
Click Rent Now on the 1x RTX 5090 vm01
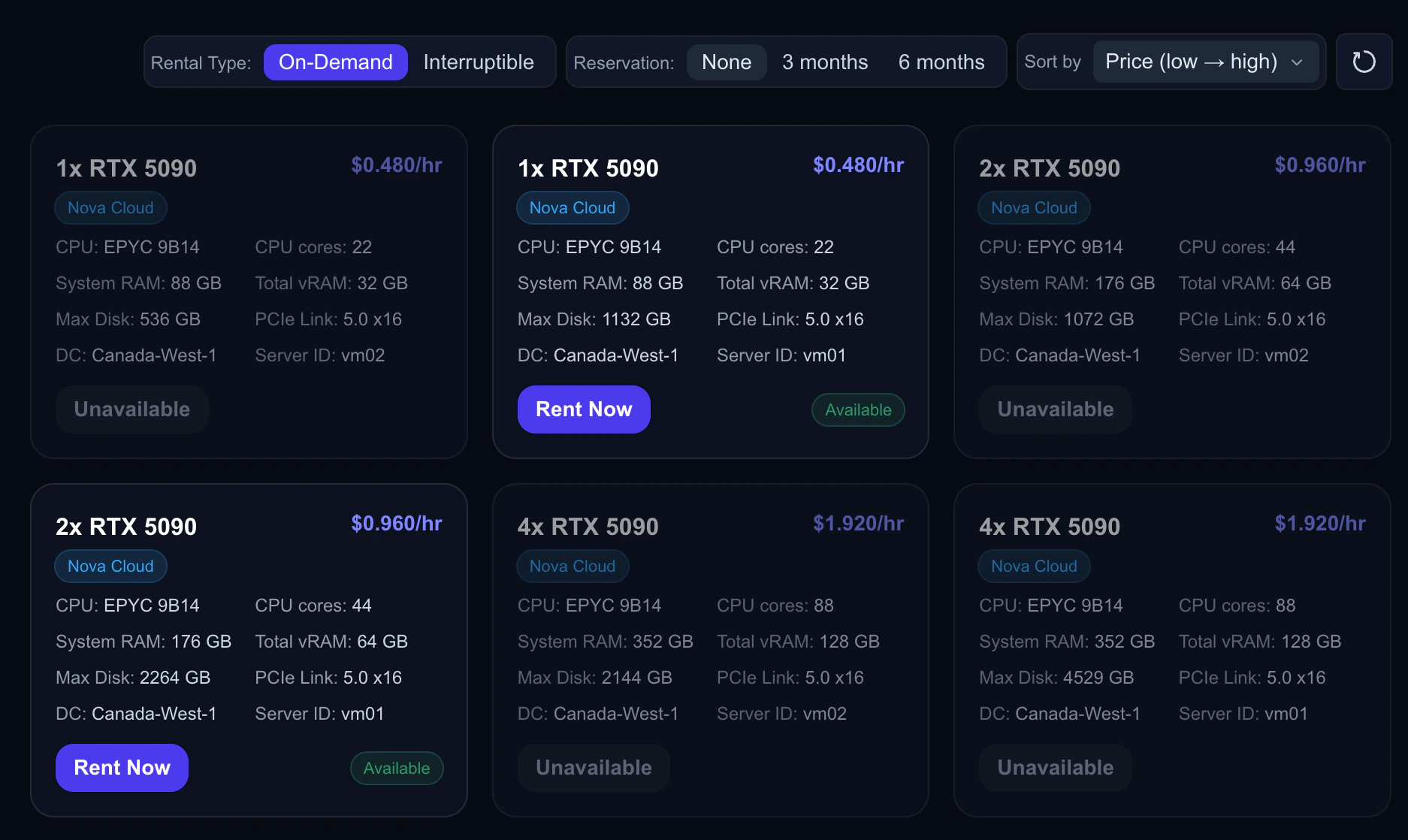click(x=584, y=409)
